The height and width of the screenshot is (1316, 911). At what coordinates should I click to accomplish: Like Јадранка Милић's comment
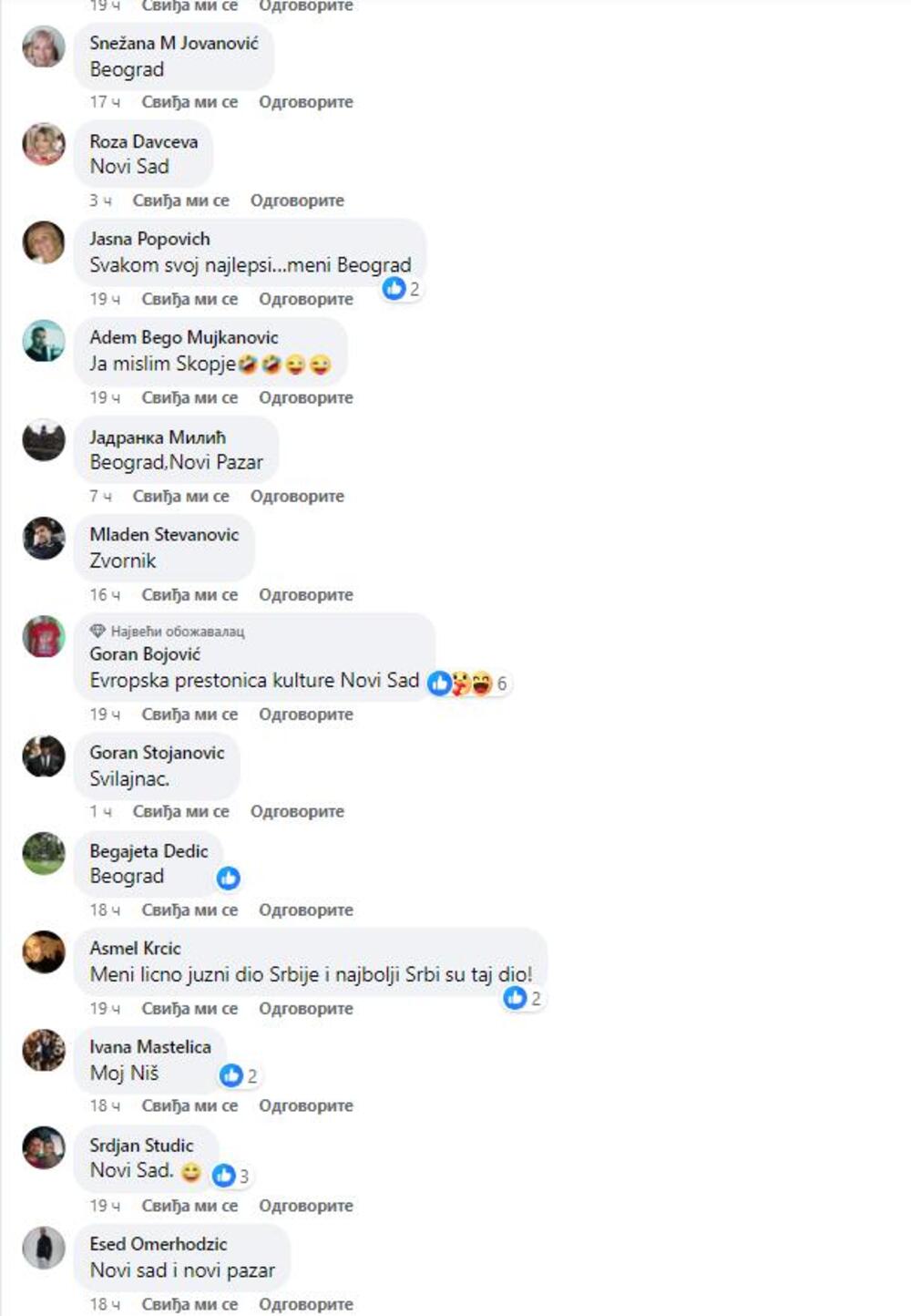coord(180,497)
